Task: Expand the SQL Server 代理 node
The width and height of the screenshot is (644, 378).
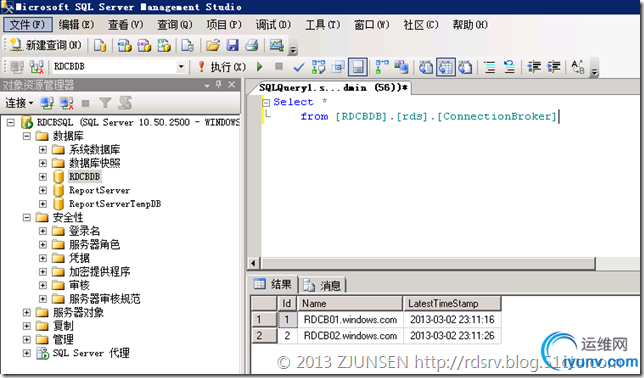Action: point(27,353)
